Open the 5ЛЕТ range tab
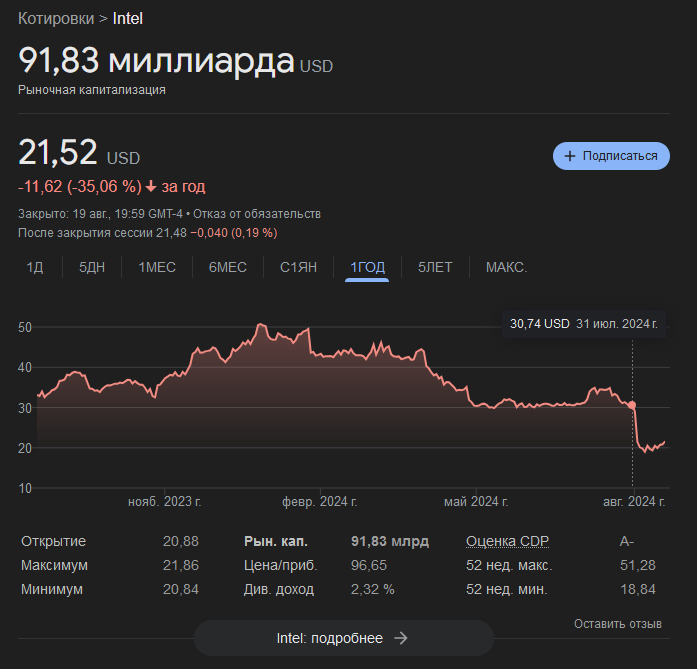Screen dimensions: 697x669 [435, 268]
